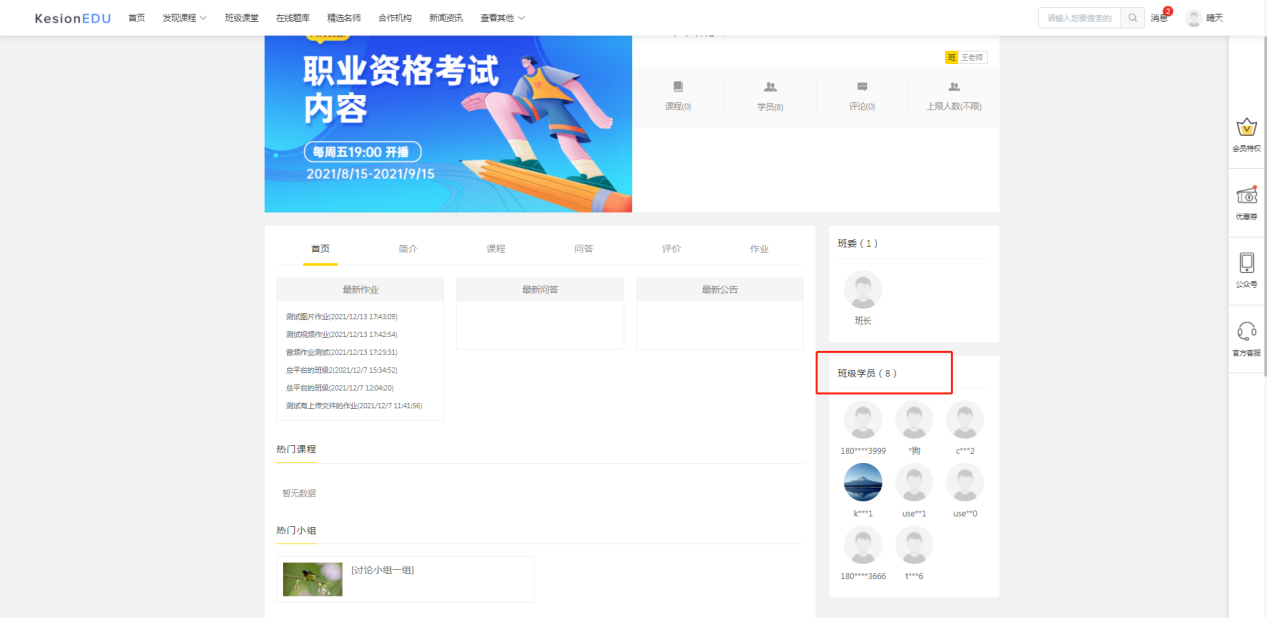
Task: Open student use**0 avatar
Action: click(965, 483)
